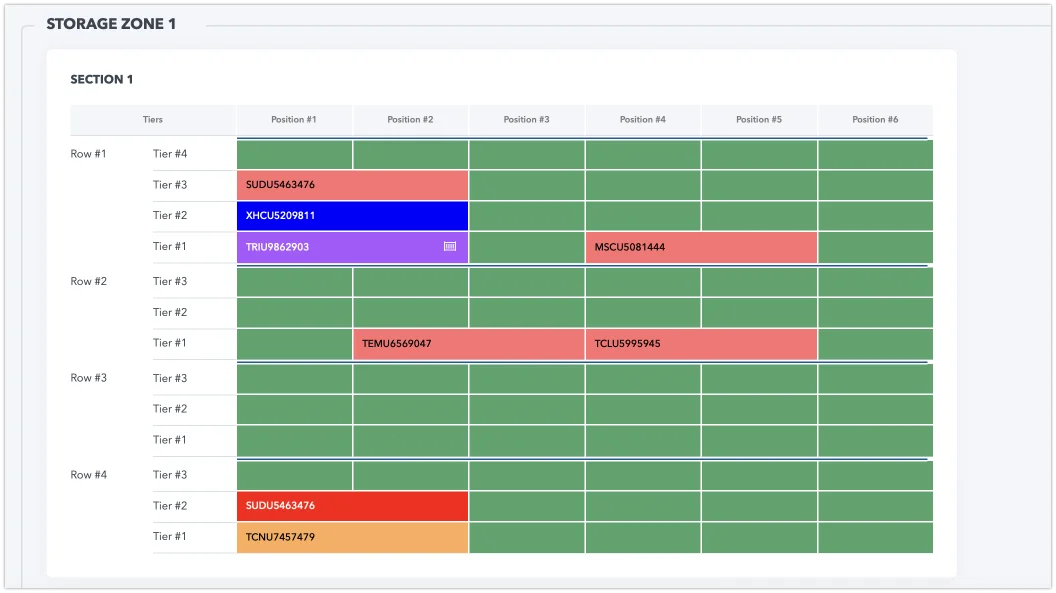Select empty slot Row #2 Tier #1 Position #1
The width and height of the screenshot is (1056, 593).
point(294,343)
